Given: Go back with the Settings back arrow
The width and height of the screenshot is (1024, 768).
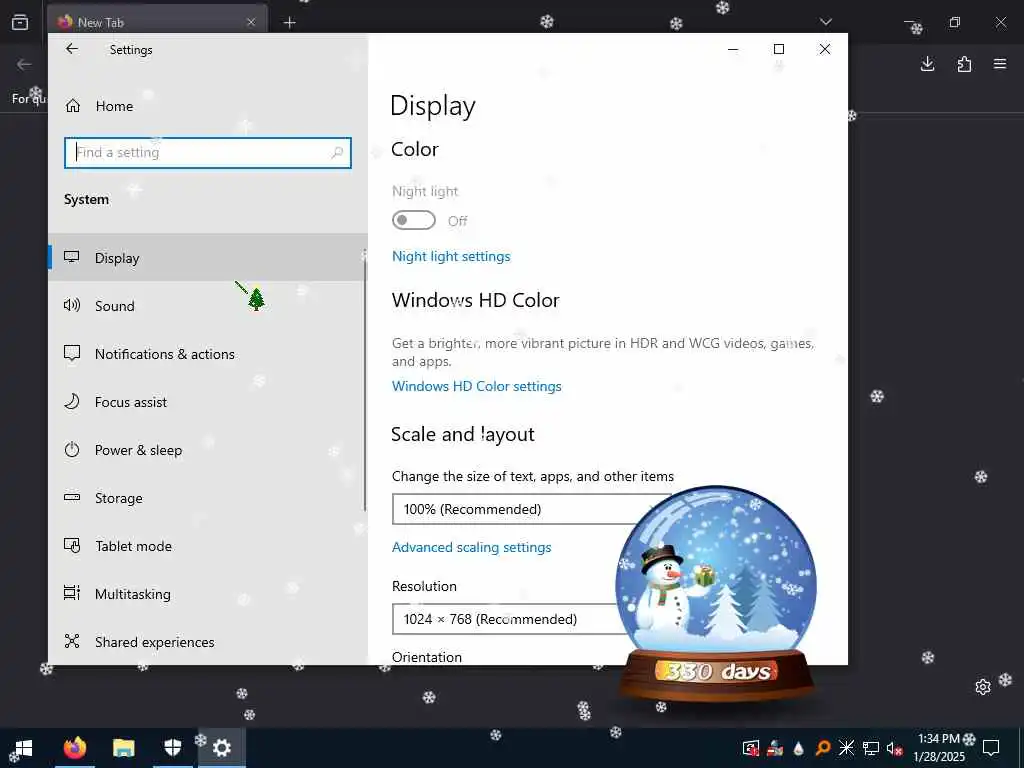Looking at the screenshot, I should pos(72,49).
